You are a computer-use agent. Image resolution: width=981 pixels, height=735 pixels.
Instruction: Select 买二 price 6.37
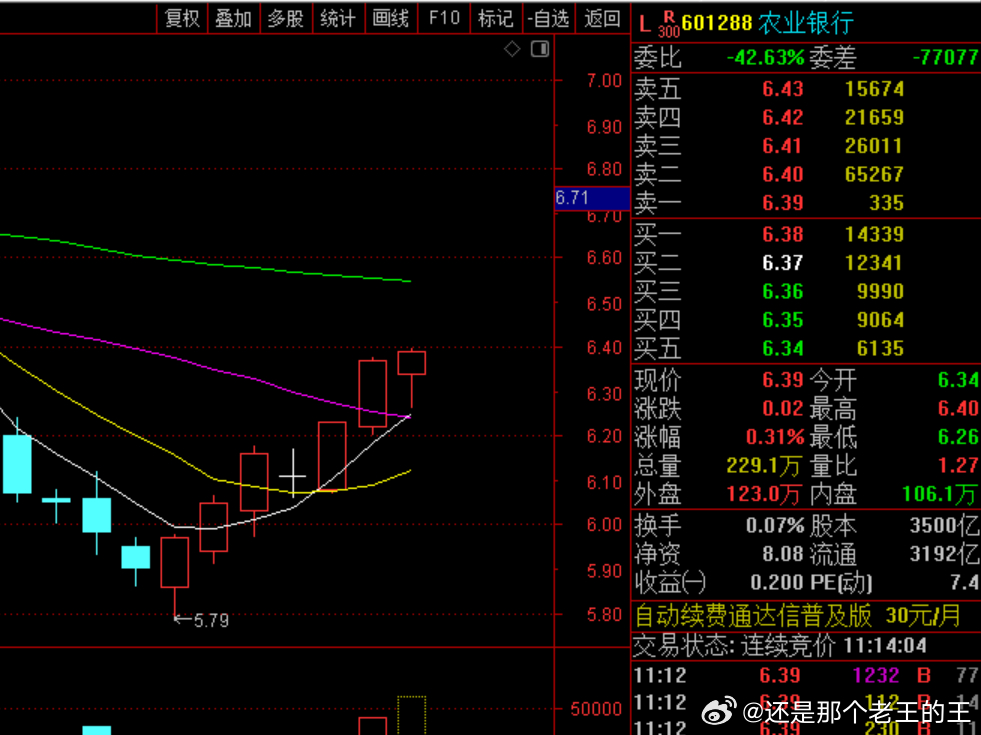(783, 263)
